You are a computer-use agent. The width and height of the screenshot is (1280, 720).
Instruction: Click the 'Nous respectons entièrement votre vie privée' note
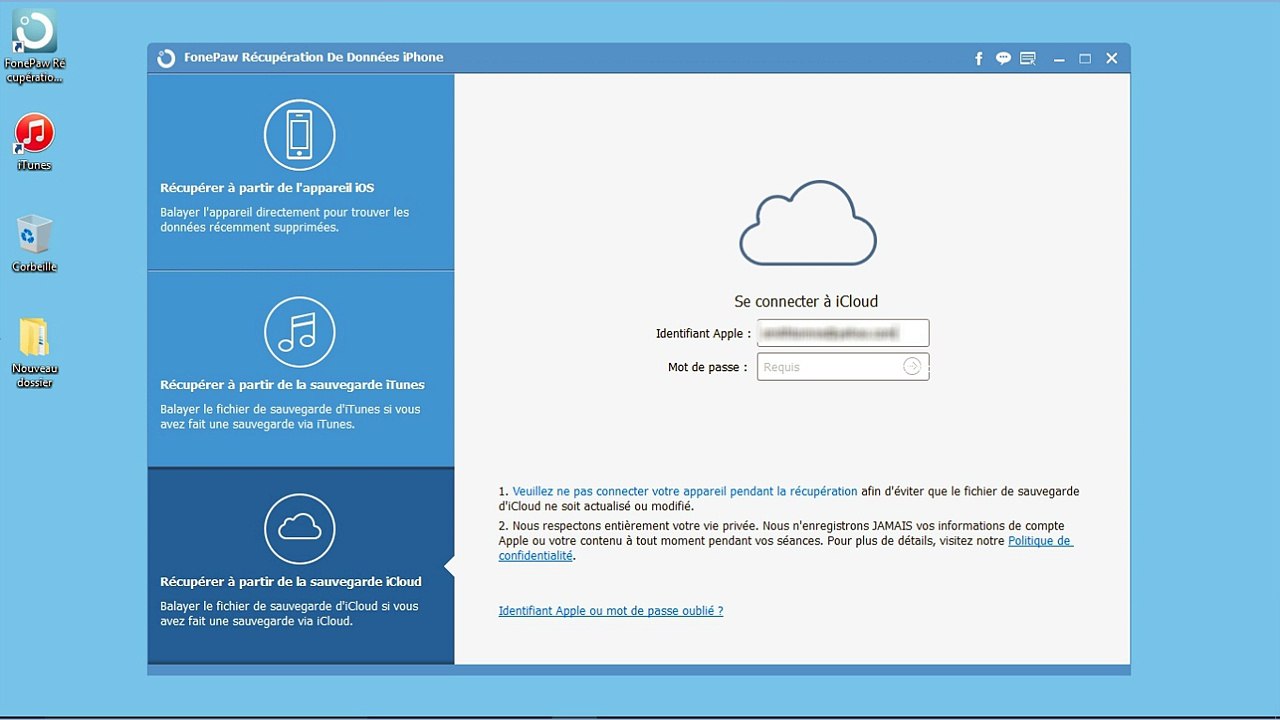click(785, 541)
